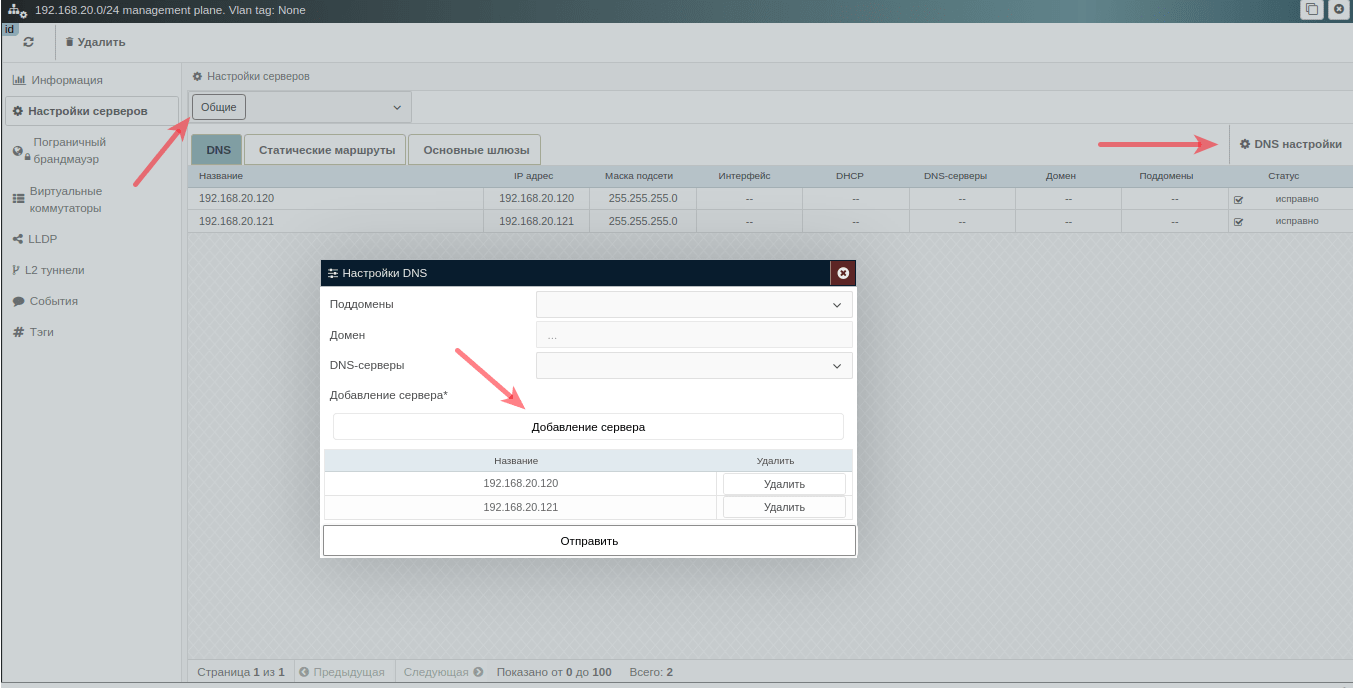Delete server 192.168.20.121 in the dialog
Image resolution: width=1353 pixels, height=688 pixels.
[x=784, y=507]
